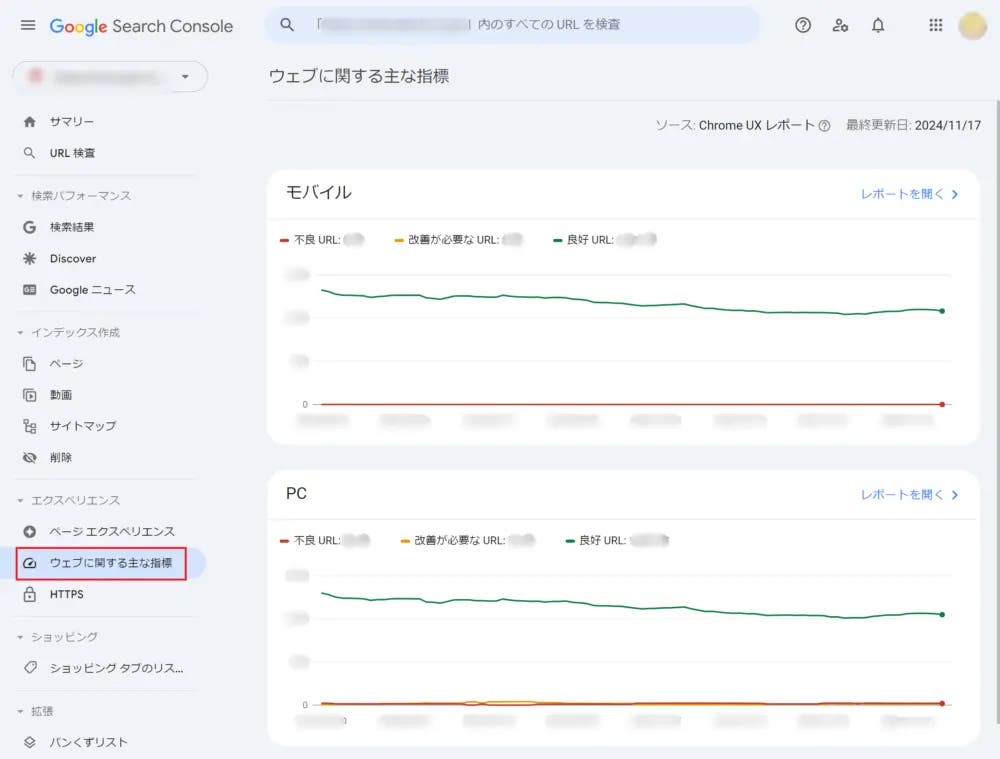
Task: Click the plus-circle icon for ページ エクスペリエンス
Action: (29, 531)
